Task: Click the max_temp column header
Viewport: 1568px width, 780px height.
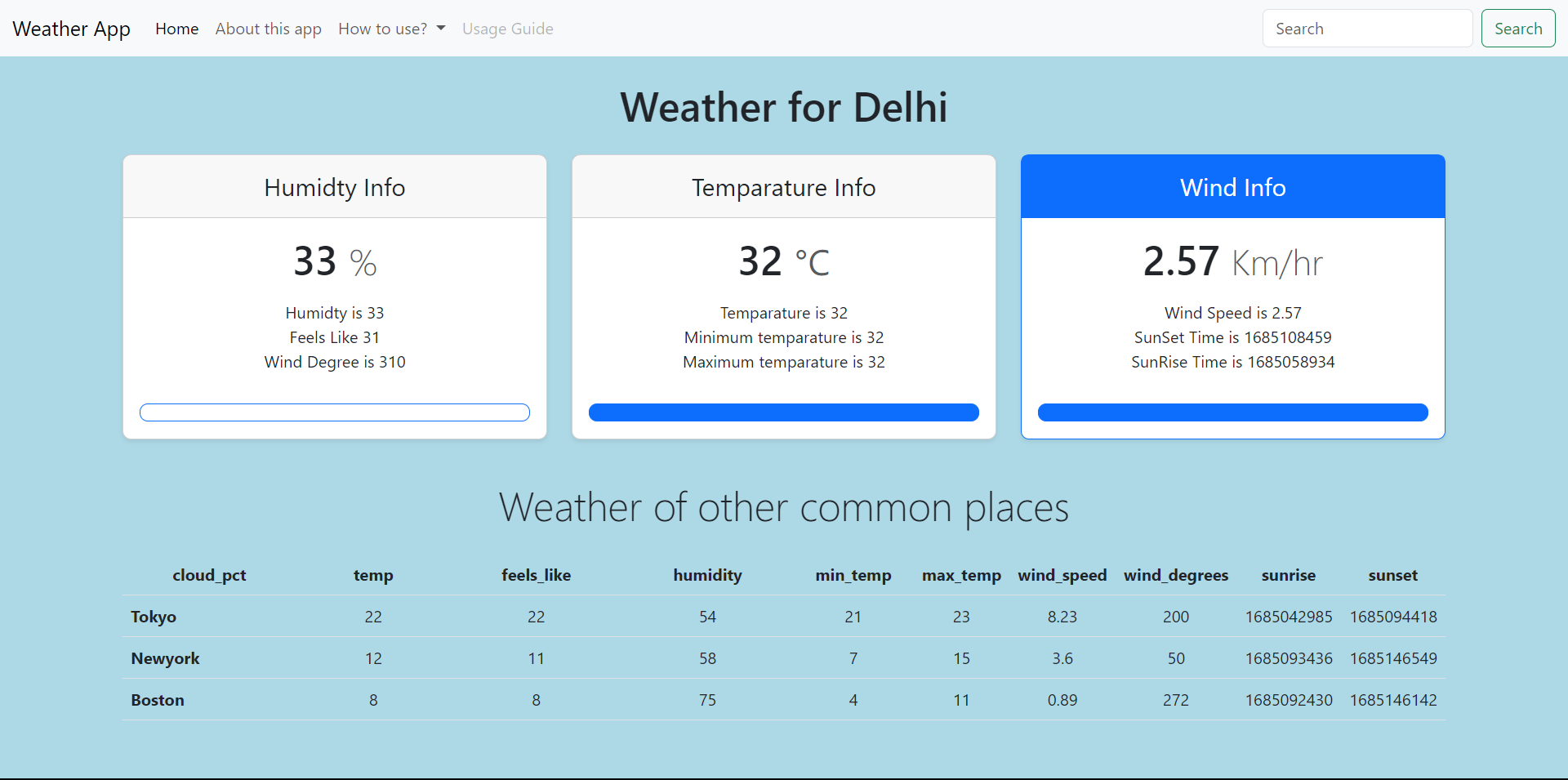Action: pos(961,575)
